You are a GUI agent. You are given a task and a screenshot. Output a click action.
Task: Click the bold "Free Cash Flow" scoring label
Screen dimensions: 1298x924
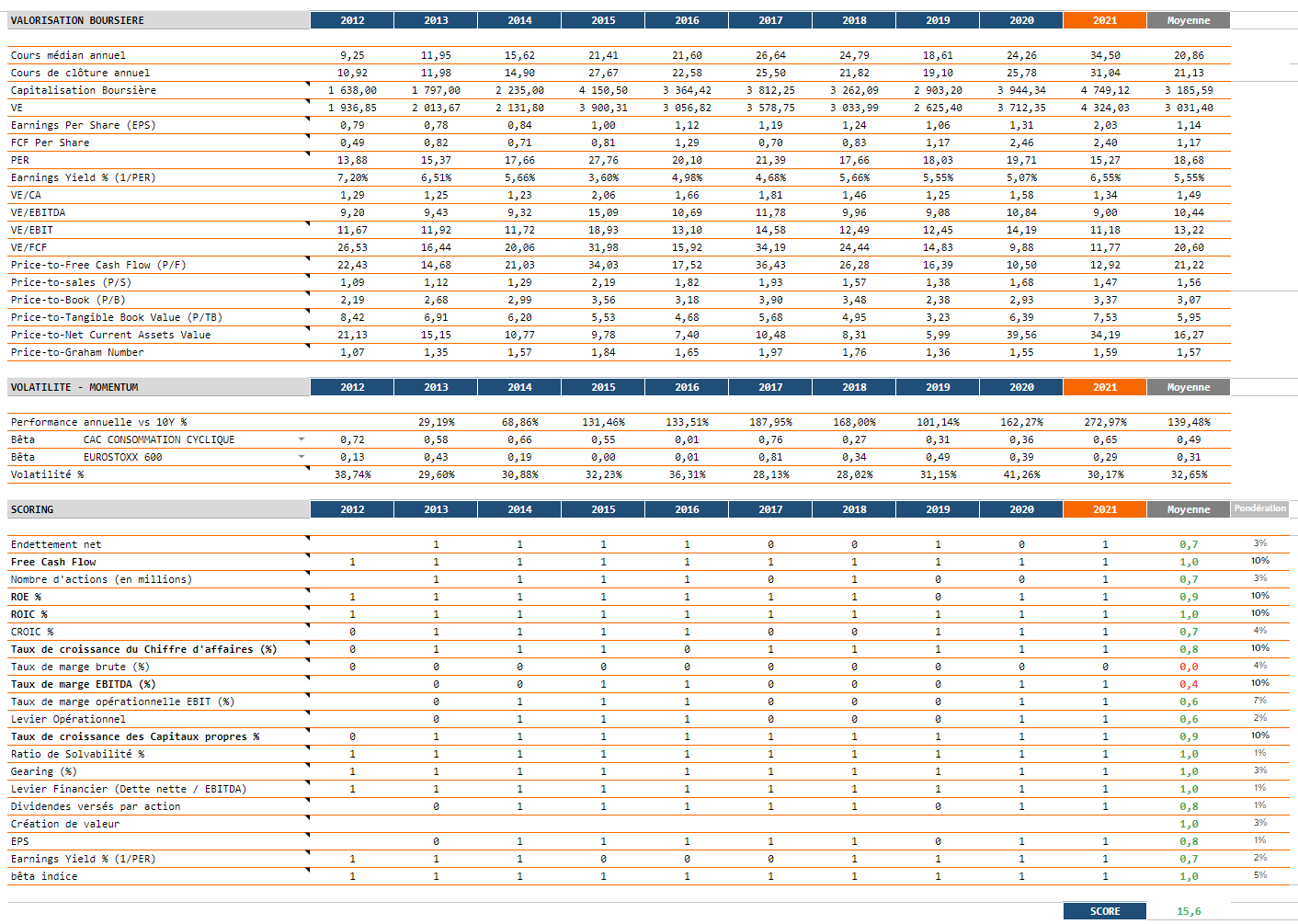[x=53, y=562]
